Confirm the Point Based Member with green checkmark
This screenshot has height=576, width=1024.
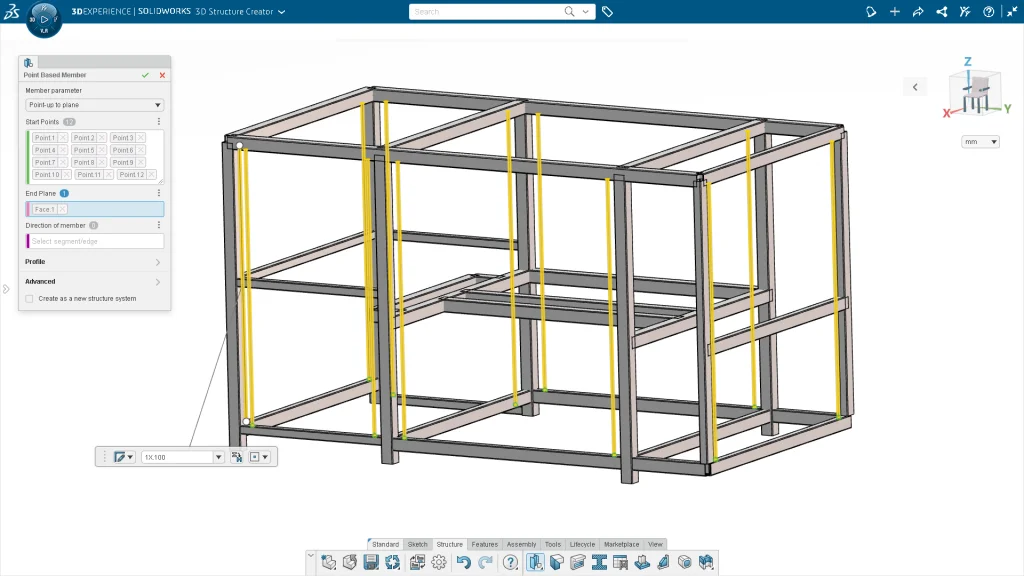point(146,75)
